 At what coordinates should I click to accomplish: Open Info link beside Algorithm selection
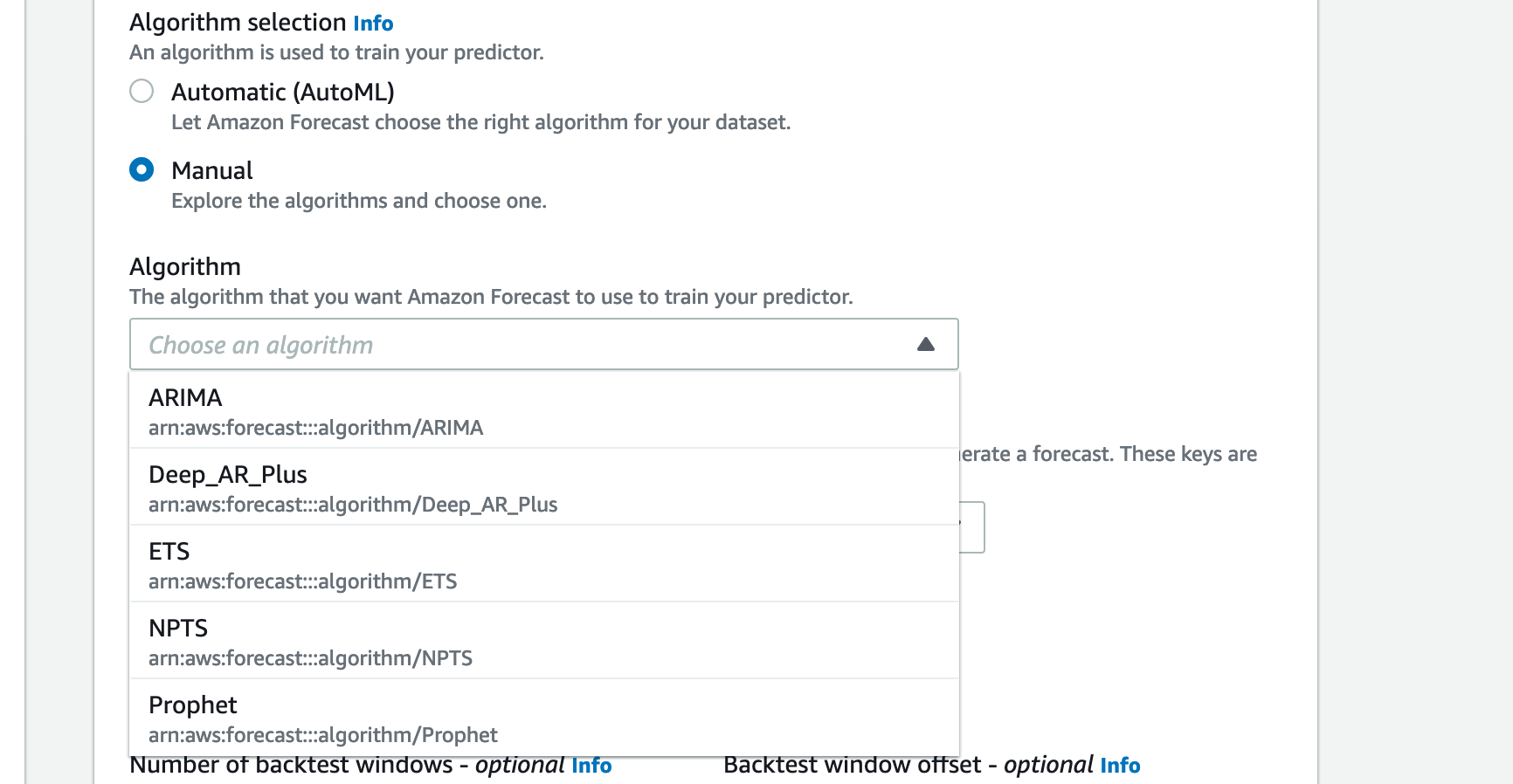click(373, 24)
